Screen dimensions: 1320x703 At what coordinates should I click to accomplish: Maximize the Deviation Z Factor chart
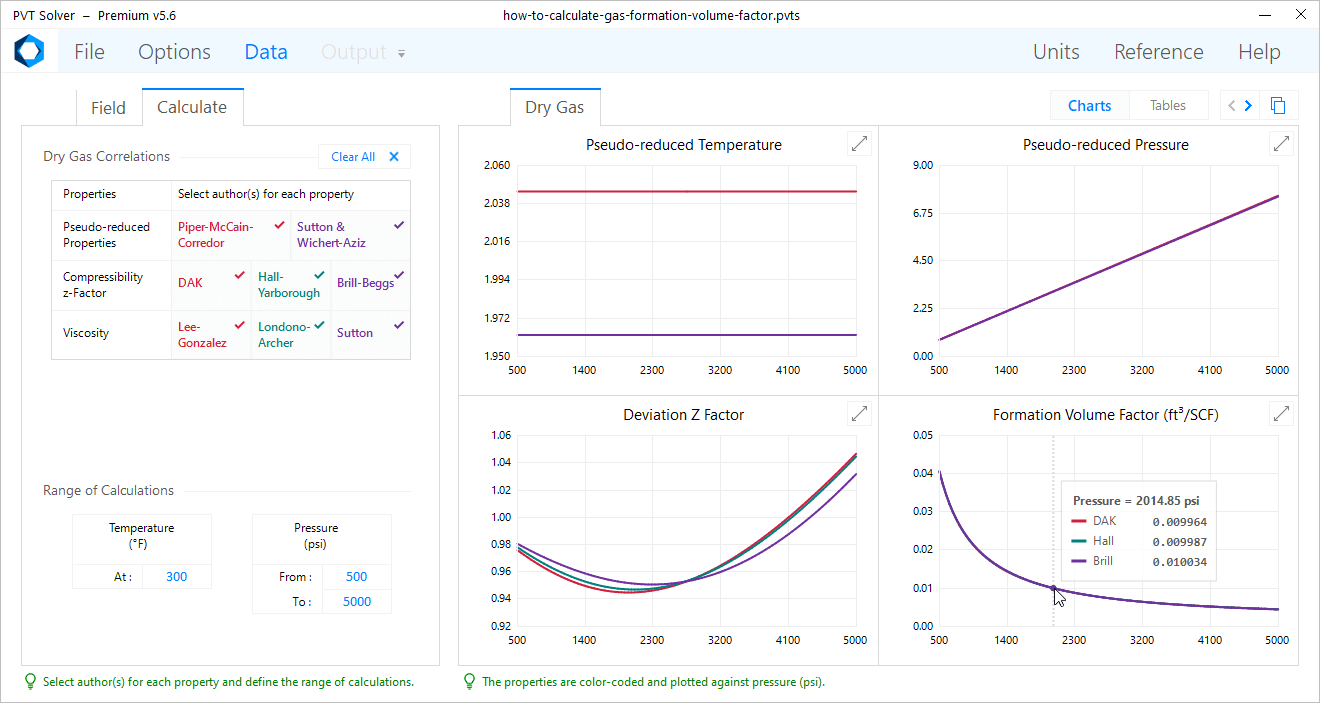(x=858, y=413)
